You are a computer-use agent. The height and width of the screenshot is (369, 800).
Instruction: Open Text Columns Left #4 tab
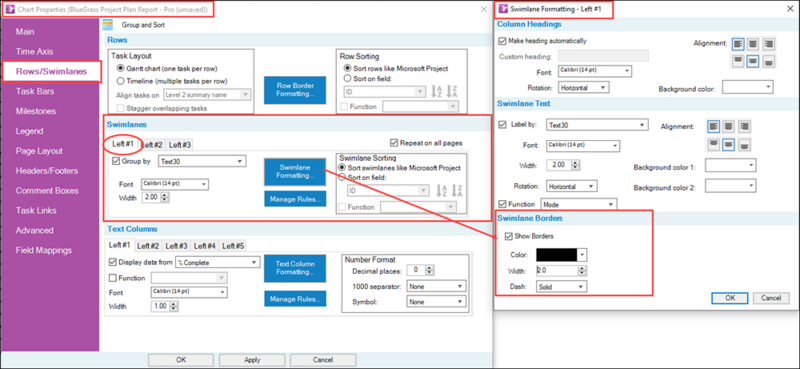click(x=205, y=246)
